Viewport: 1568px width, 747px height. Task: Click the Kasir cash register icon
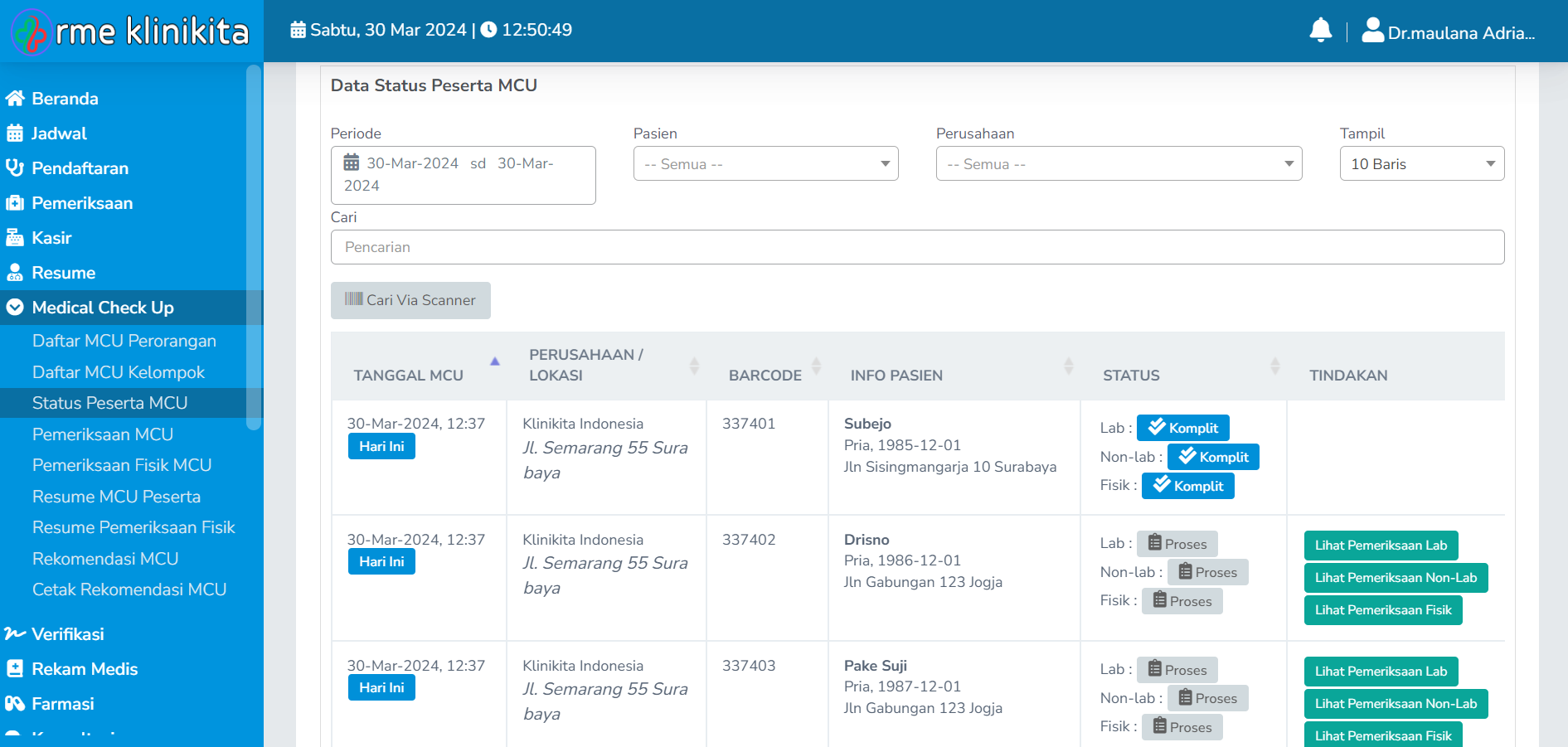pos(15,238)
